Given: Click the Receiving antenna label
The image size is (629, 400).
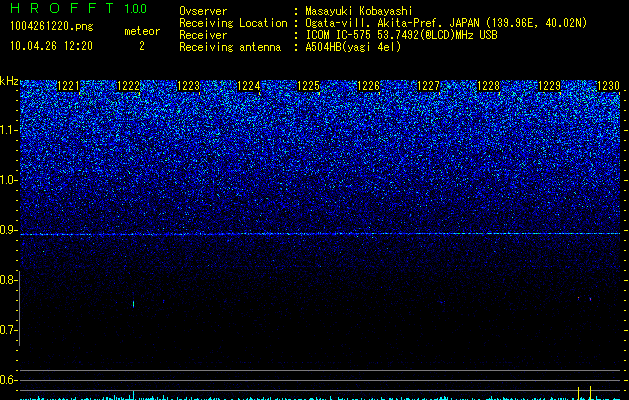Looking at the screenshot, I should coord(230,47).
